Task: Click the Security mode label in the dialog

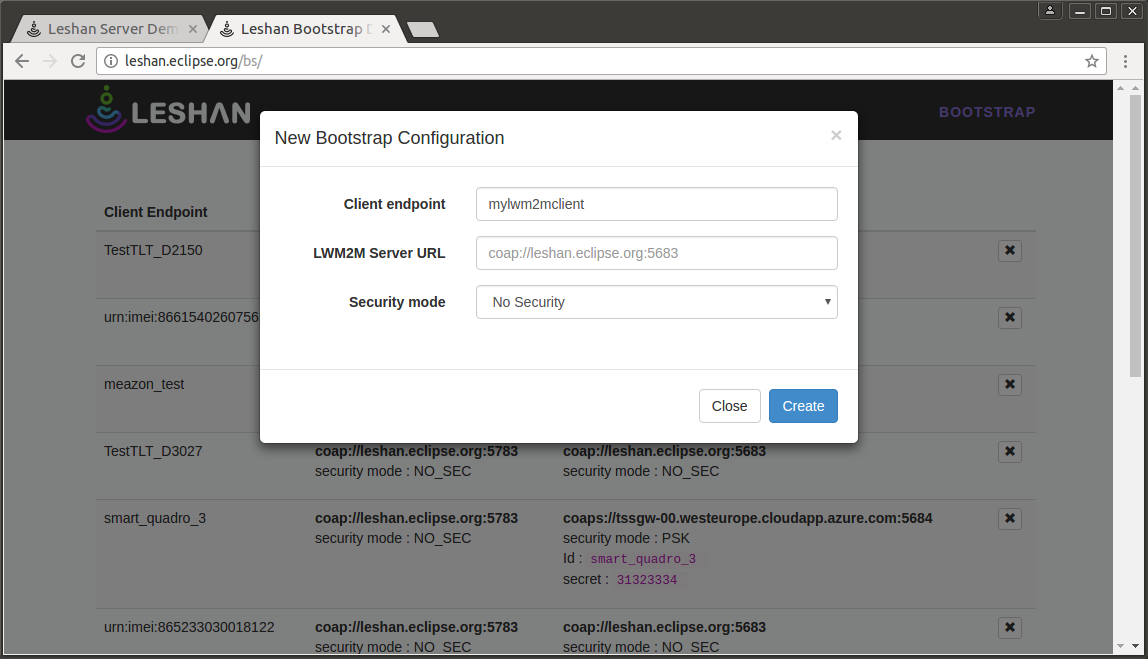Action: coord(397,302)
